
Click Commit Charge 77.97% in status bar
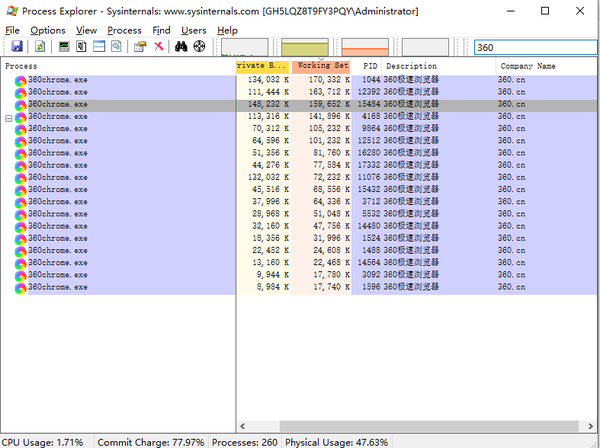[x=151, y=442]
